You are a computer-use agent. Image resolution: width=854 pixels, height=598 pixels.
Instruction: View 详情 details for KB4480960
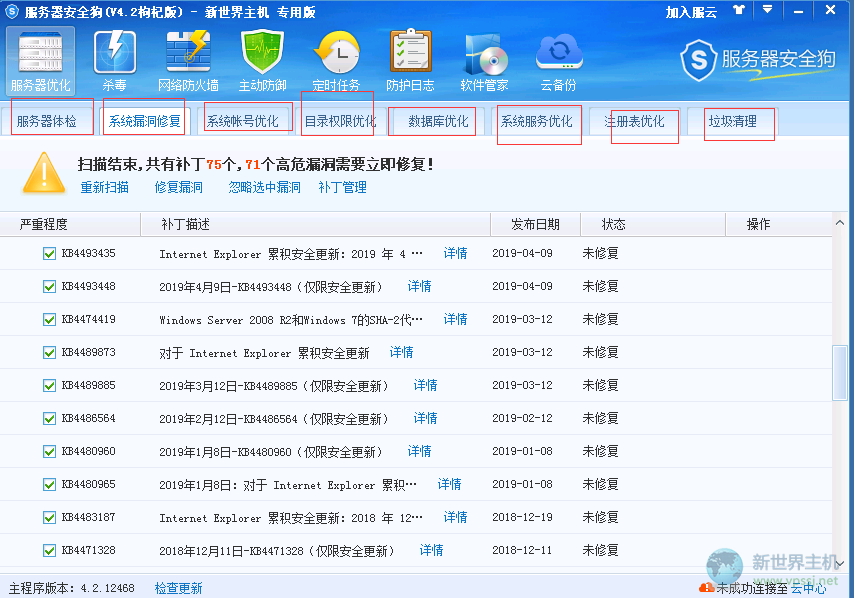pyautogui.click(x=419, y=451)
